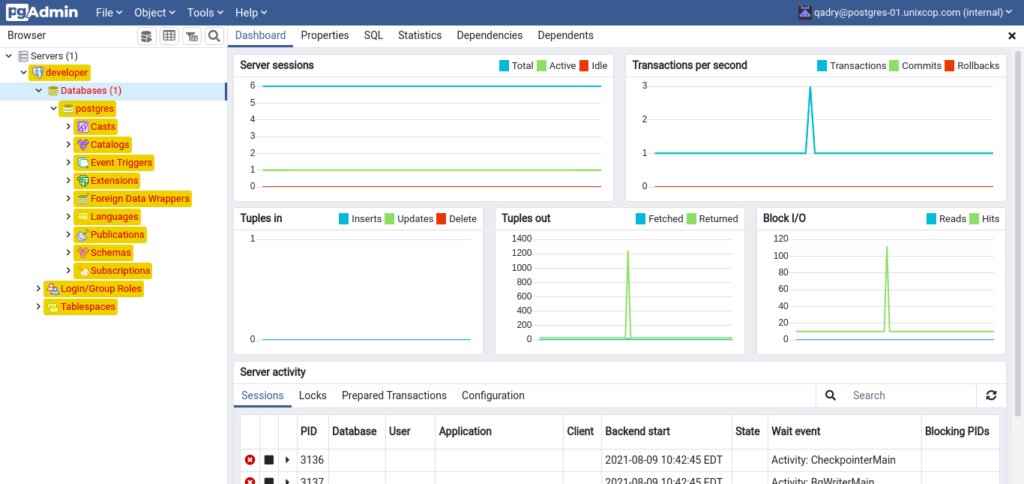Open the Object menu

click(155, 12)
